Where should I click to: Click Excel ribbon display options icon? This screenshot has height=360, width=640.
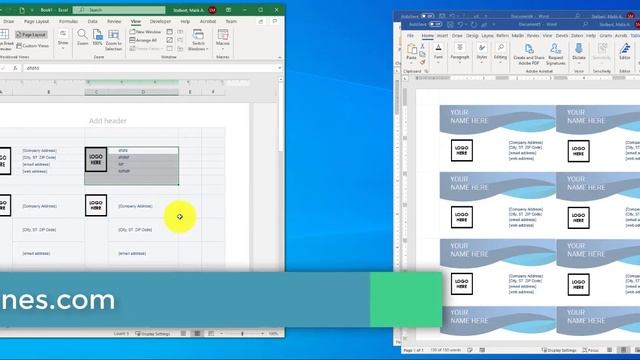point(229,10)
